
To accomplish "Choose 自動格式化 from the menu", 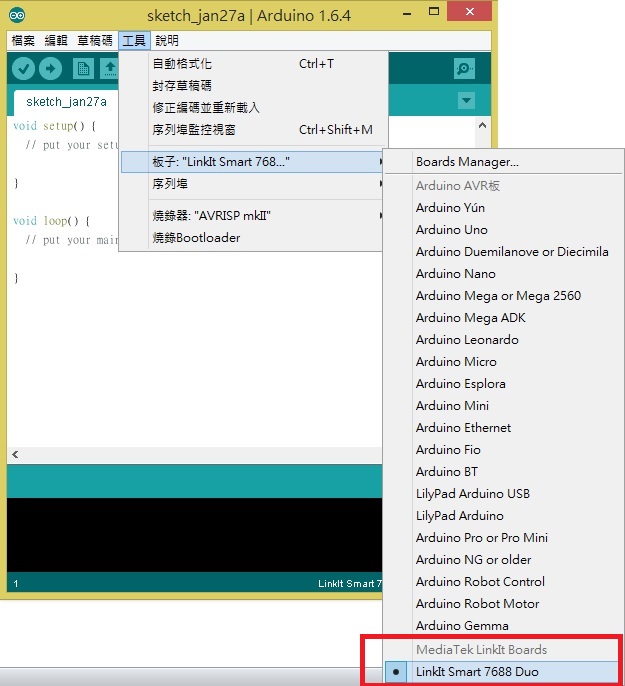I will (254, 64).
